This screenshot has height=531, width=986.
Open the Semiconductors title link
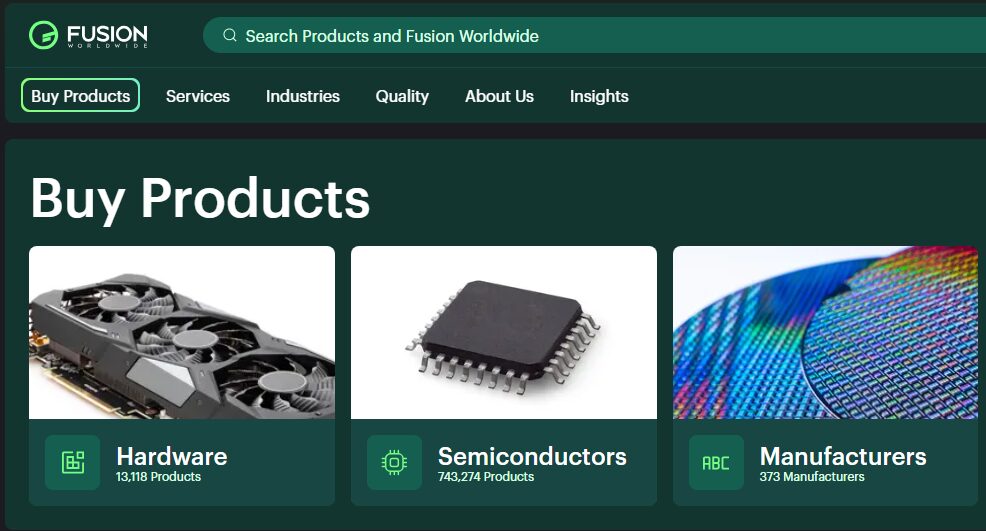532,456
